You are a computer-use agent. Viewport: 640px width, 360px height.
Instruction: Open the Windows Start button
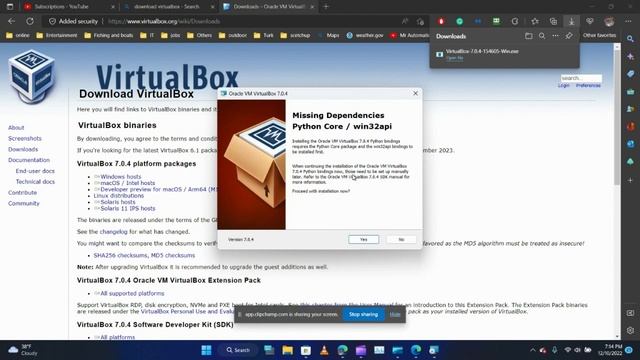(207, 350)
